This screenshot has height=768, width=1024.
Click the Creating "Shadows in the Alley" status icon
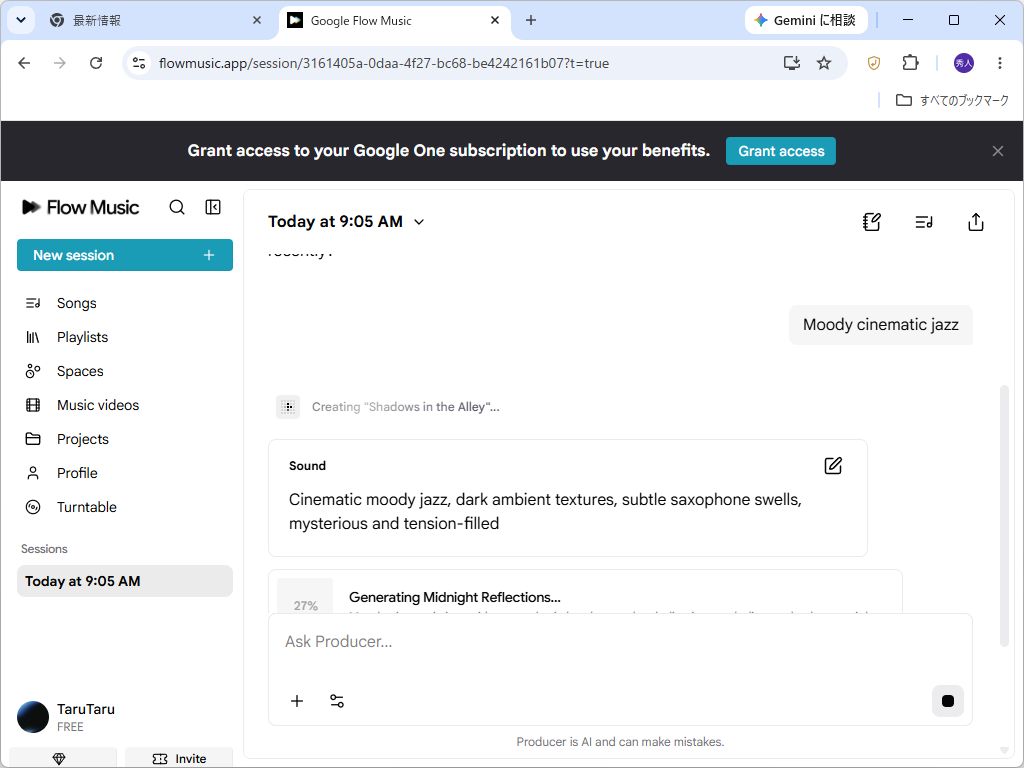[288, 407]
